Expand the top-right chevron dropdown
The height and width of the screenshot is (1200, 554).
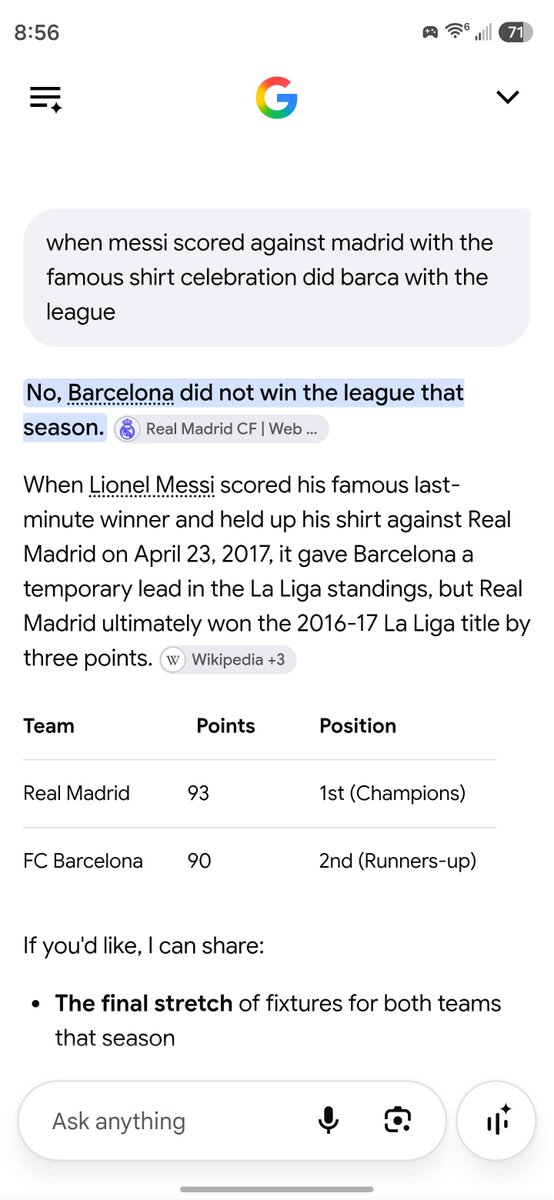(x=508, y=97)
